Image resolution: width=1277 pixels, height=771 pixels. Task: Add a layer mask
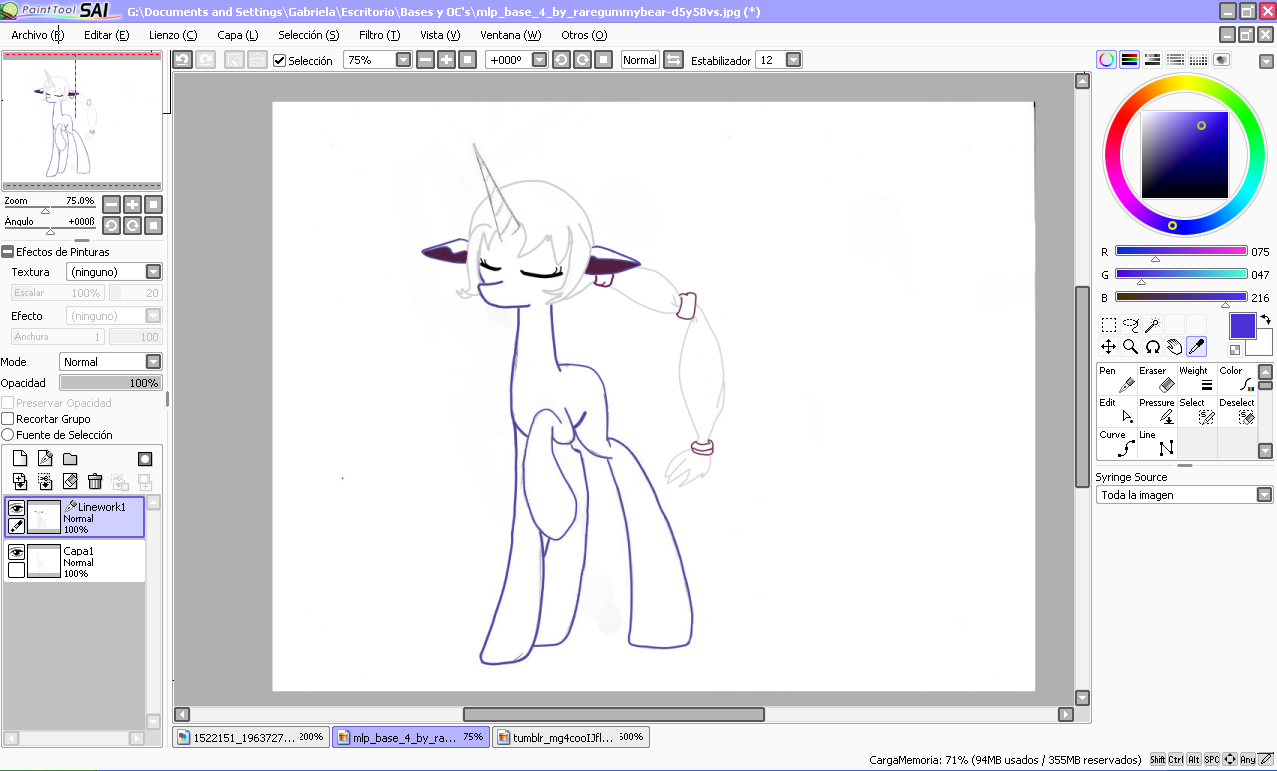145,458
